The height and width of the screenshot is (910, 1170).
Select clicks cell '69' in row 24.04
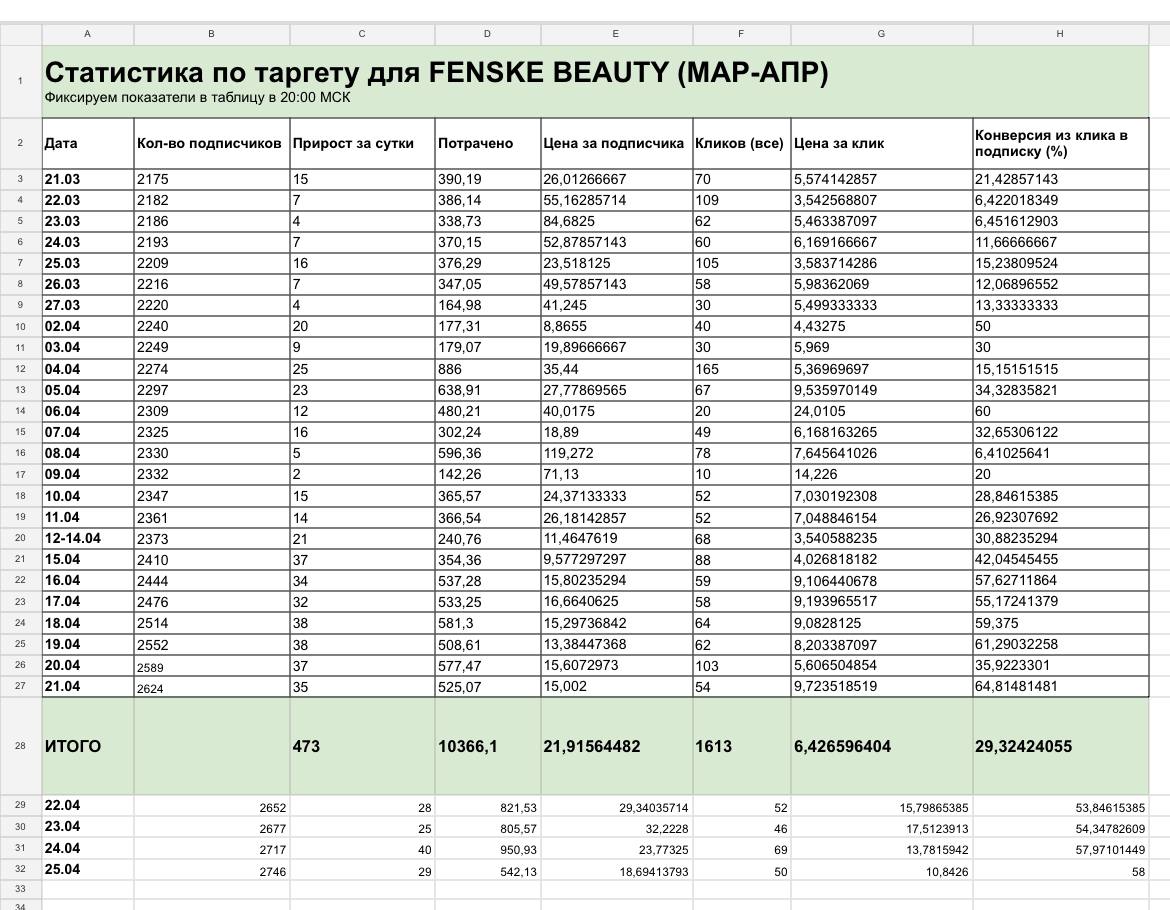(742, 849)
